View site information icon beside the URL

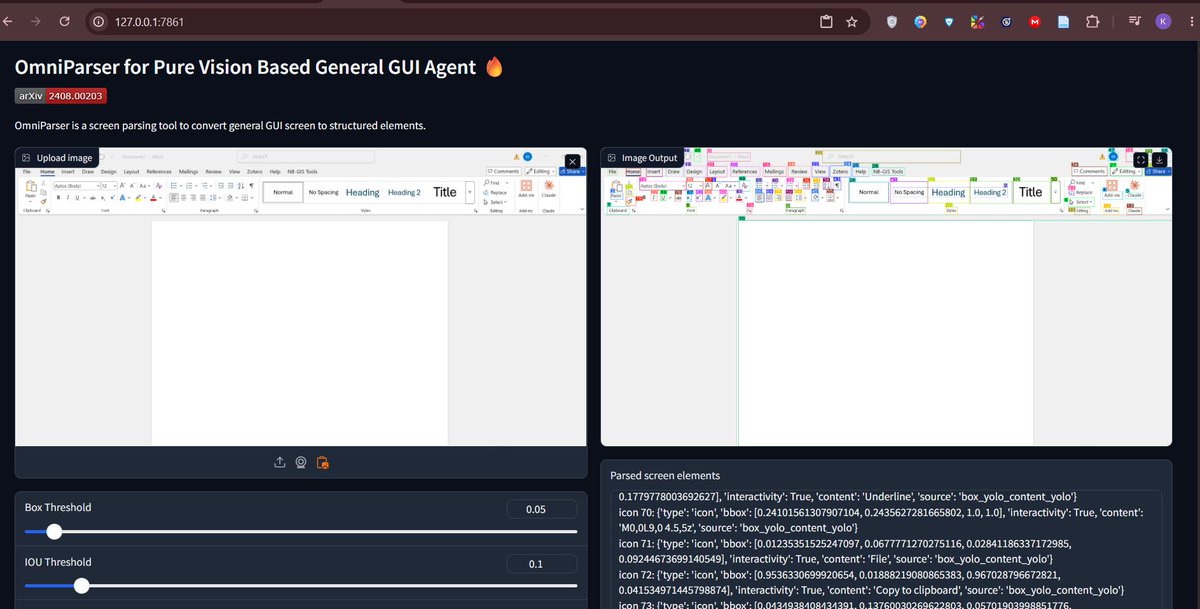pyautogui.click(x=98, y=21)
